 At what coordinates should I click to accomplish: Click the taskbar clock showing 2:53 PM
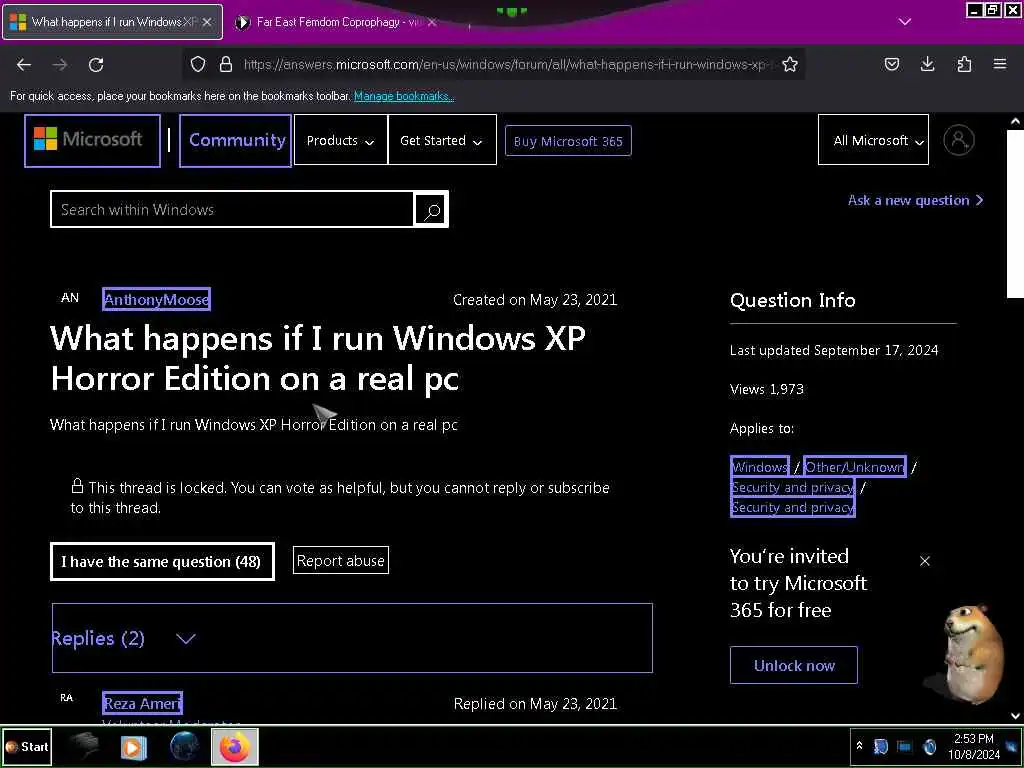click(x=974, y=746)
